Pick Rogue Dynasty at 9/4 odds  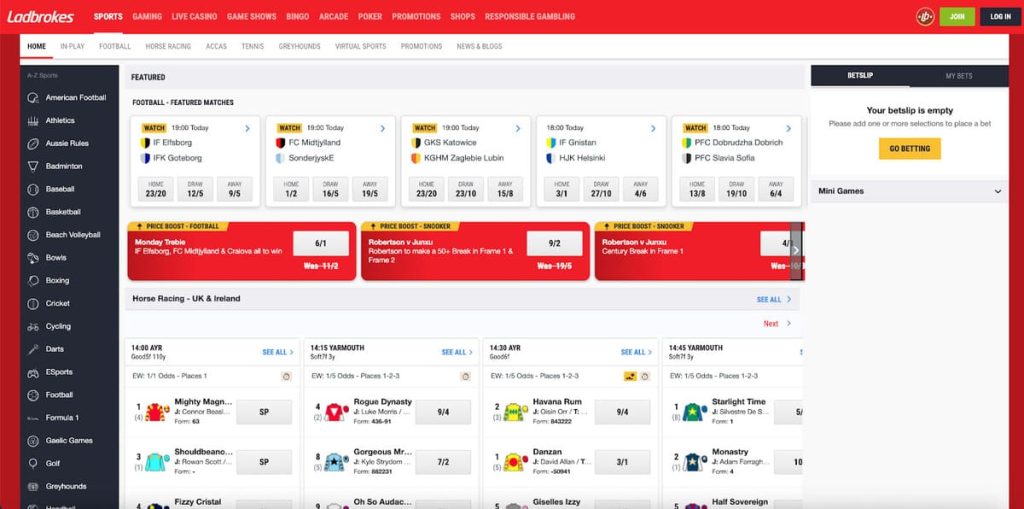pos(442,412)
